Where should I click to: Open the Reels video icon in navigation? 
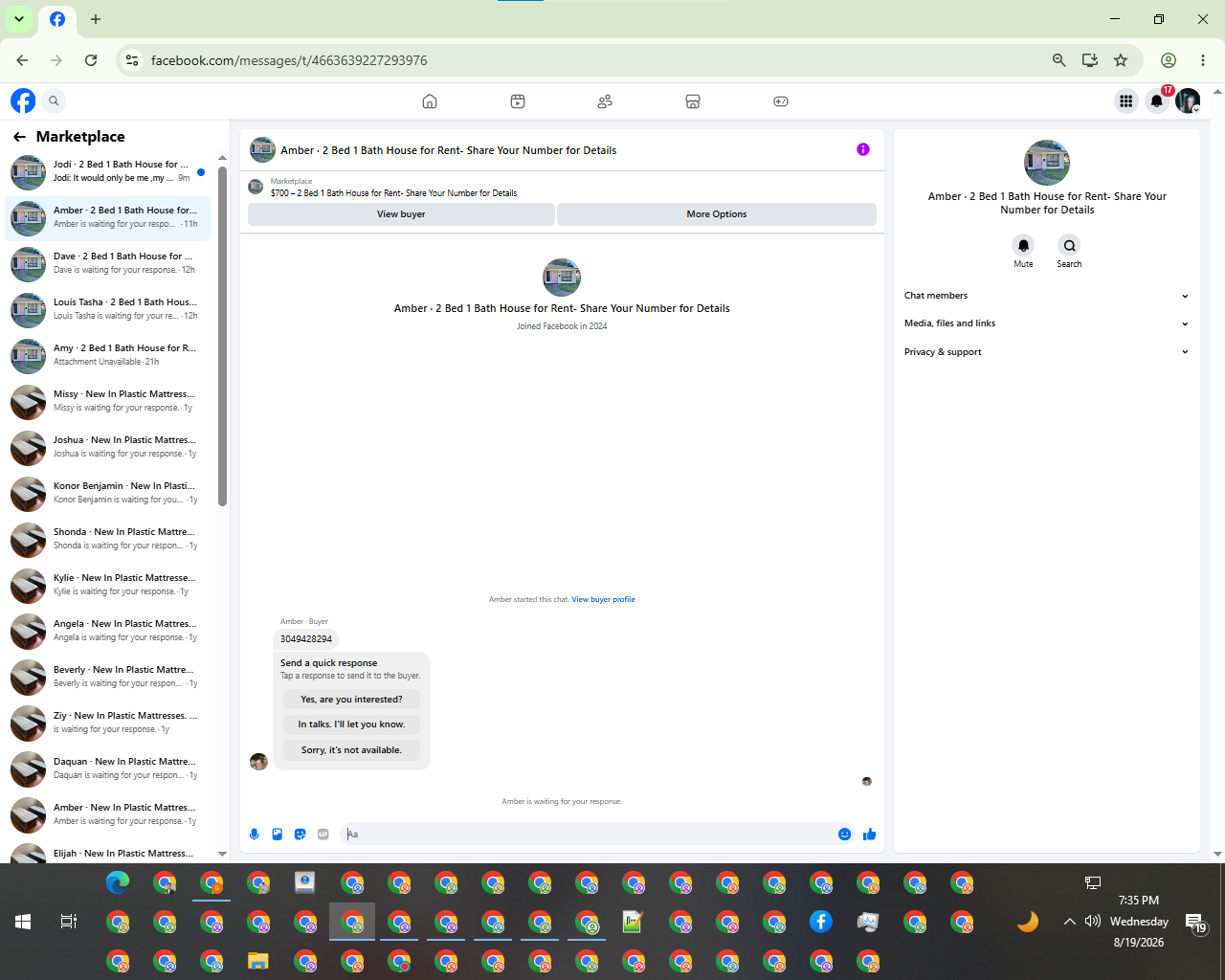point(518,101)
